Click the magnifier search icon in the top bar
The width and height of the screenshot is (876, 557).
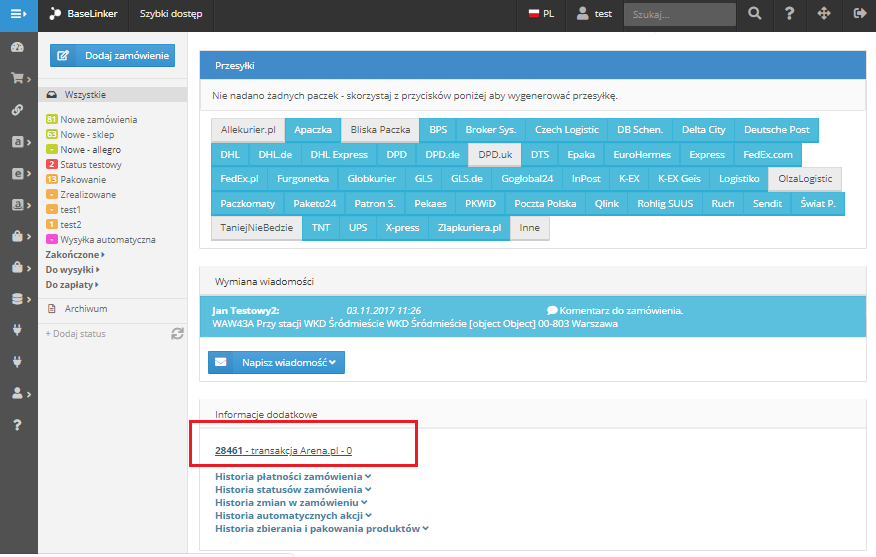tap(755, 14)
